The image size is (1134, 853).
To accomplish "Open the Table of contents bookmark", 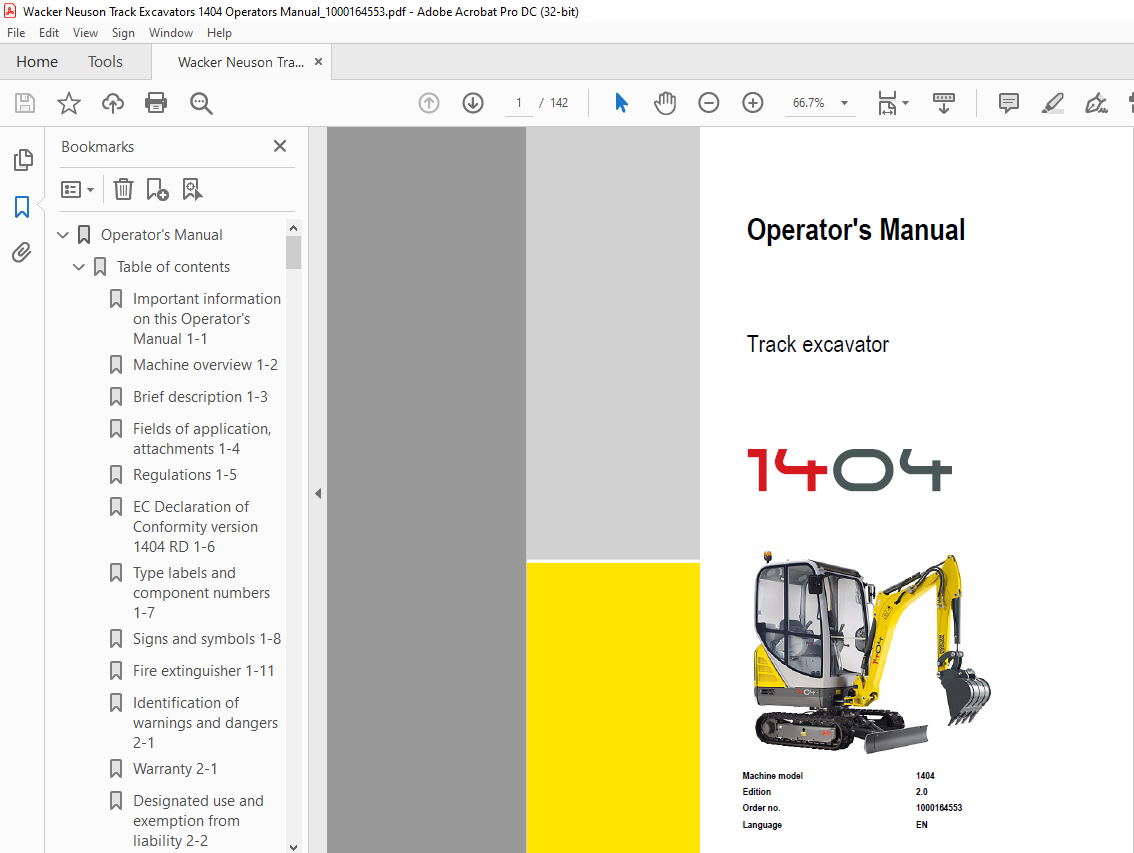I will [x=174, y=267].
